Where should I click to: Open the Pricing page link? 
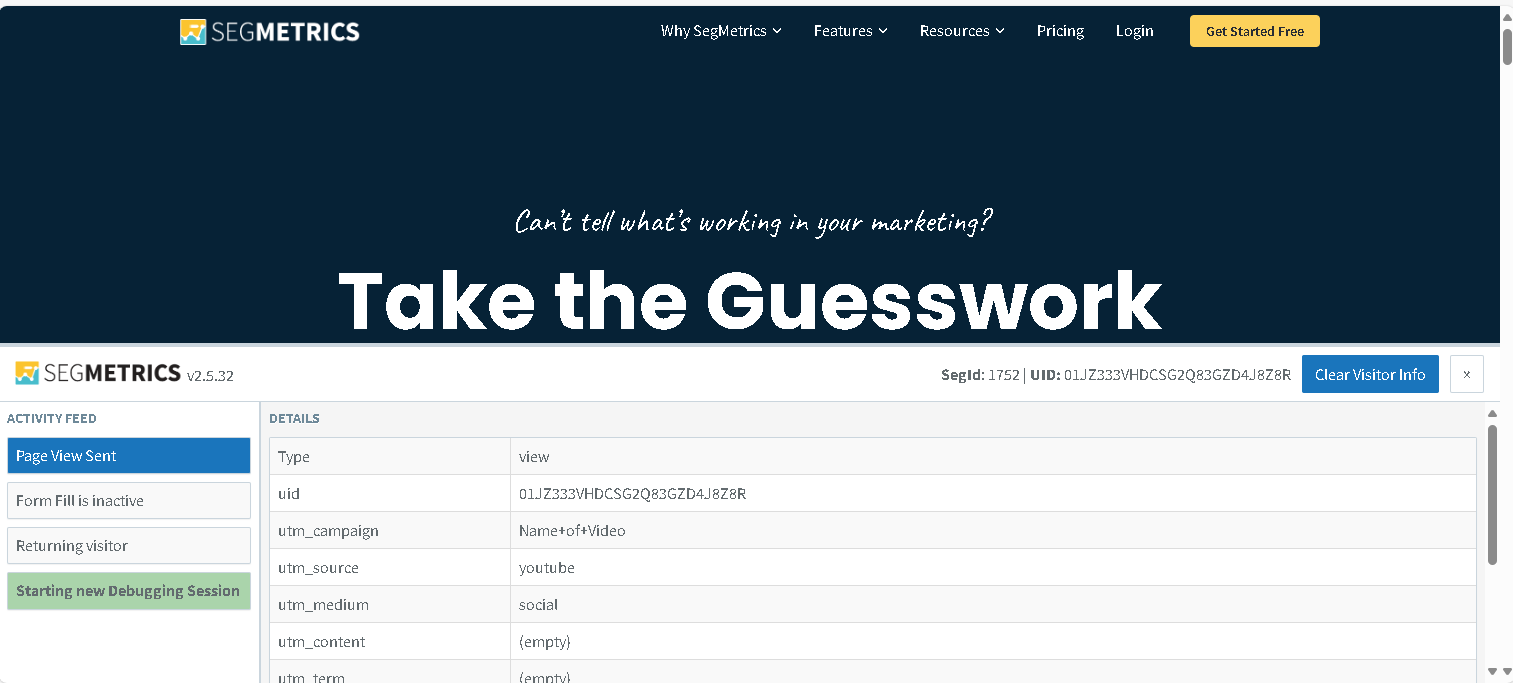(1060, 31)
